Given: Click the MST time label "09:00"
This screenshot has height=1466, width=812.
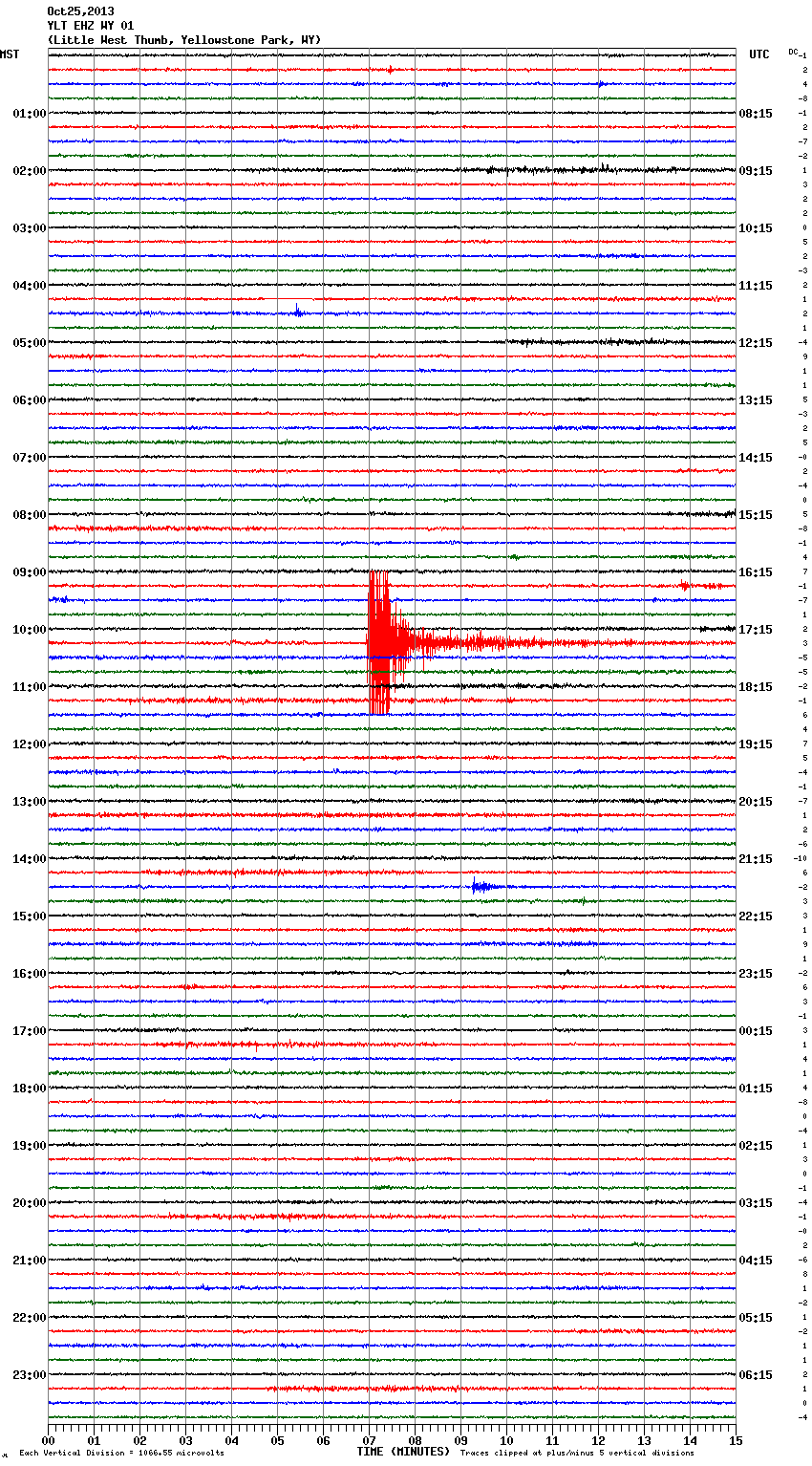Looking at the screenshot, I should click(x=29, y=572).
